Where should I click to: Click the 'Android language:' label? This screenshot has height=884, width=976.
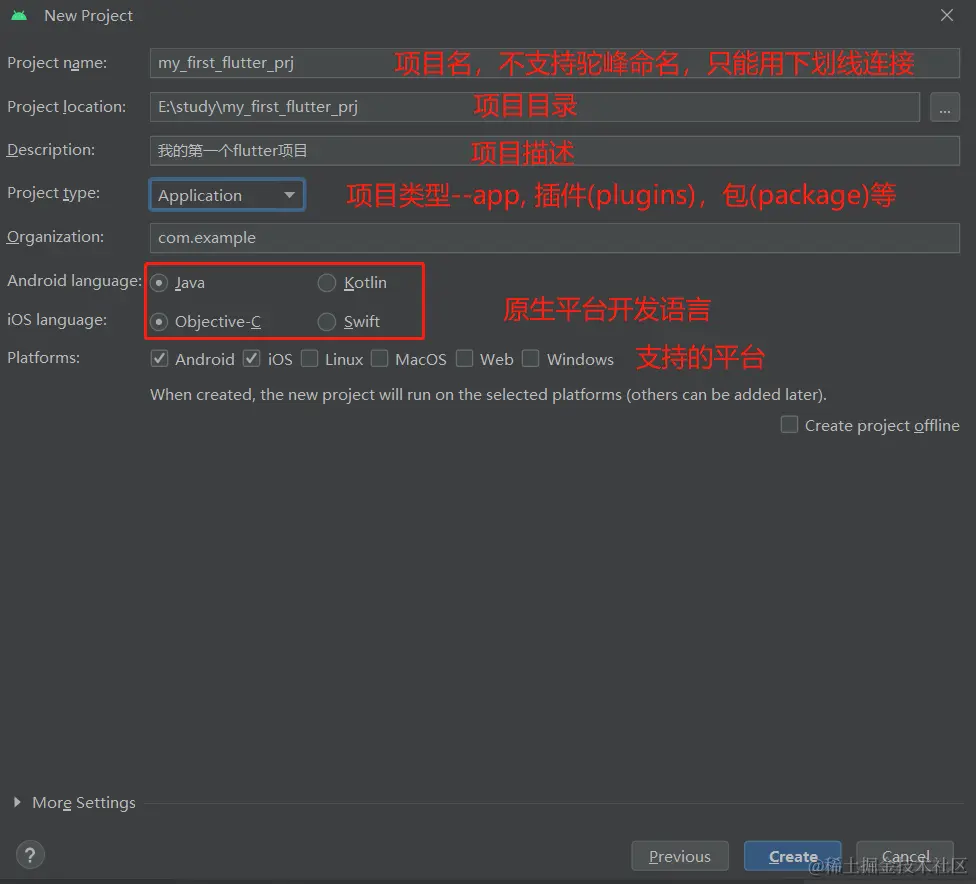point(74,281)
